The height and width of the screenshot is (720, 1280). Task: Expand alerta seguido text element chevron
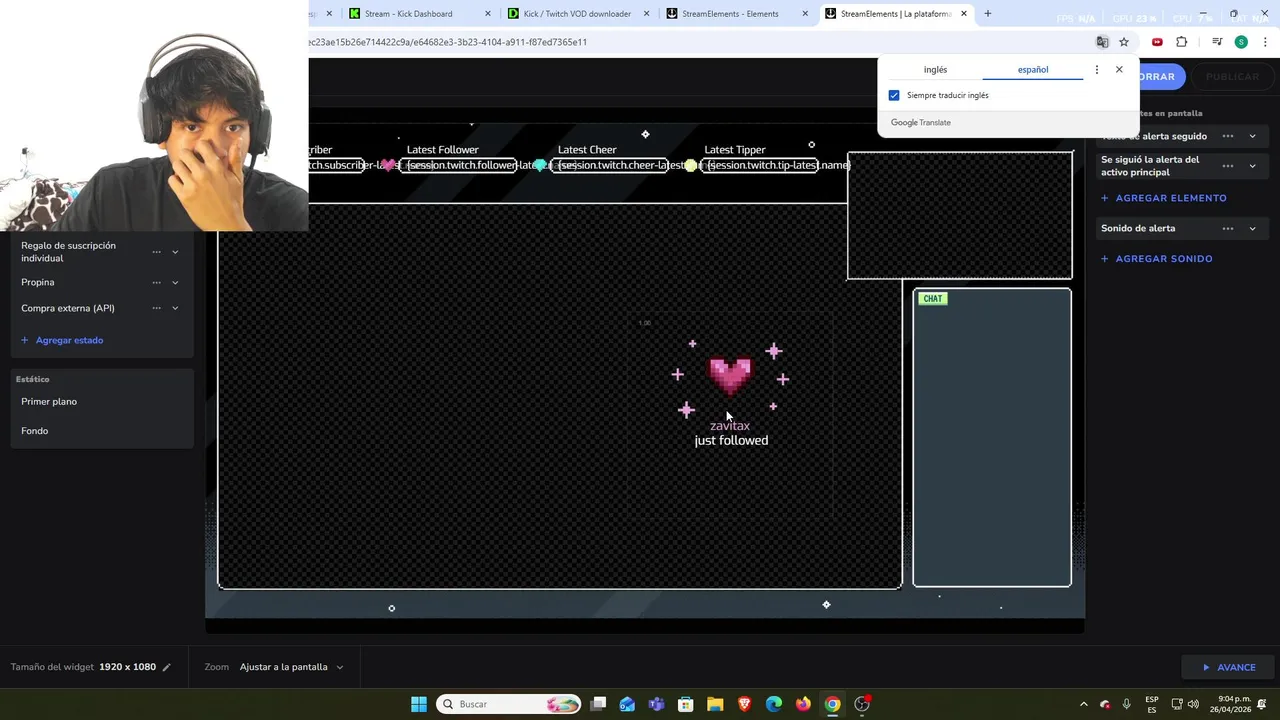[1252, 136]
